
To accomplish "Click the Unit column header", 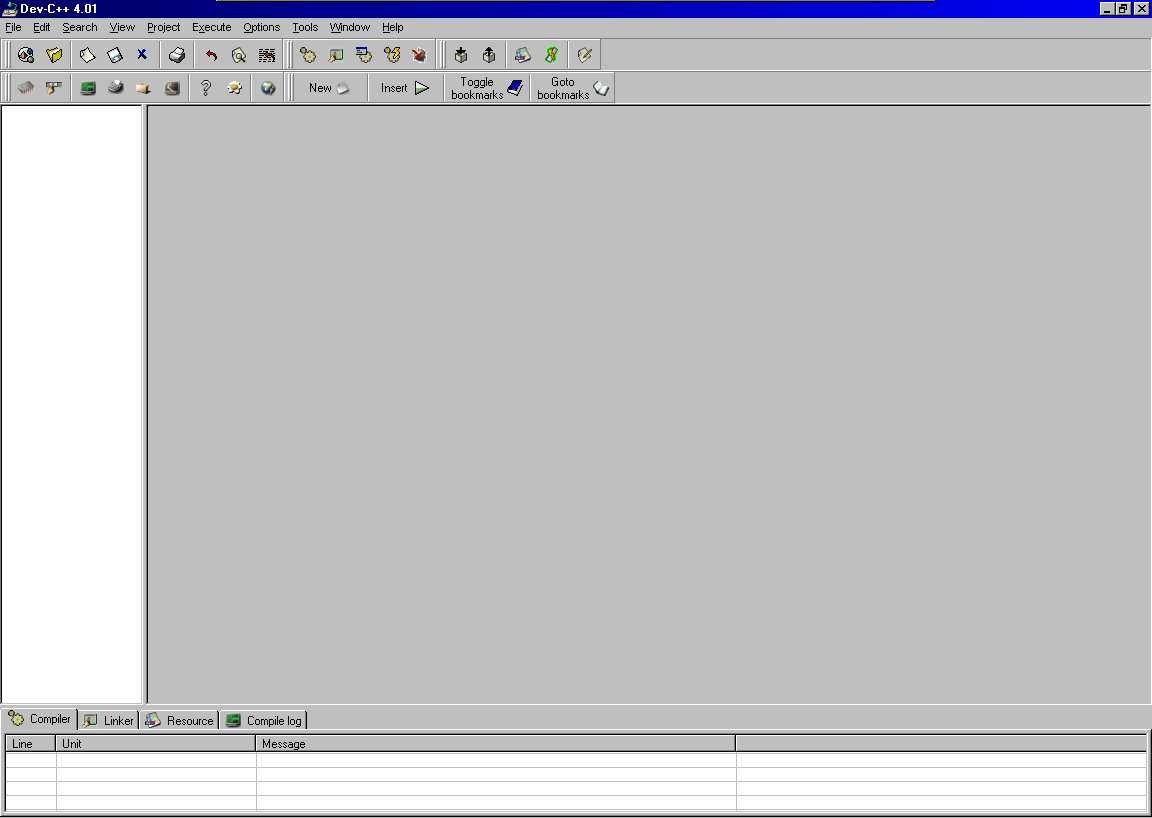I will [x=156, y=744].
